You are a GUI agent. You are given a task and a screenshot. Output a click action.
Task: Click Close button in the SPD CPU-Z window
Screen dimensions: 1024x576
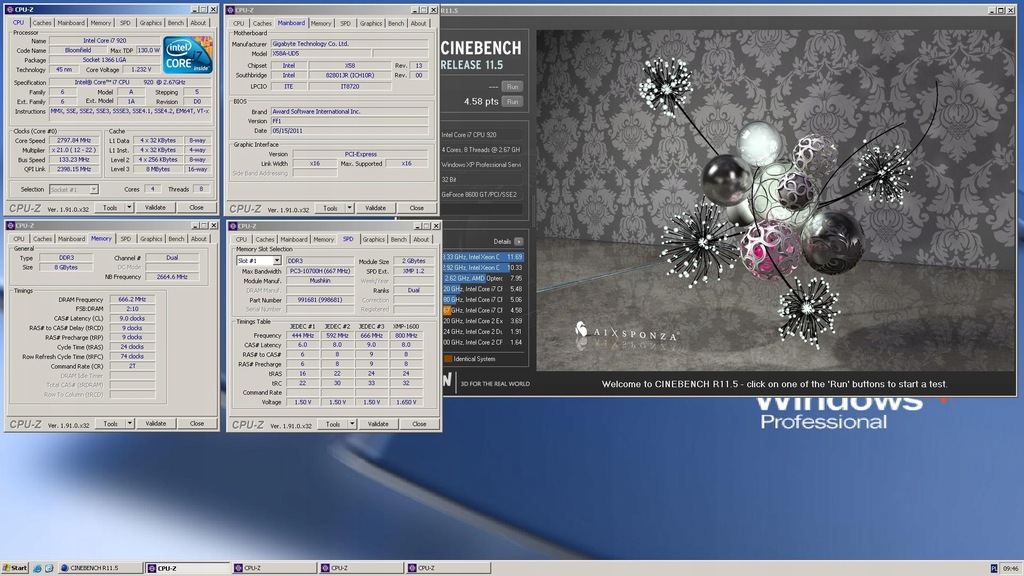click(419, 424)
